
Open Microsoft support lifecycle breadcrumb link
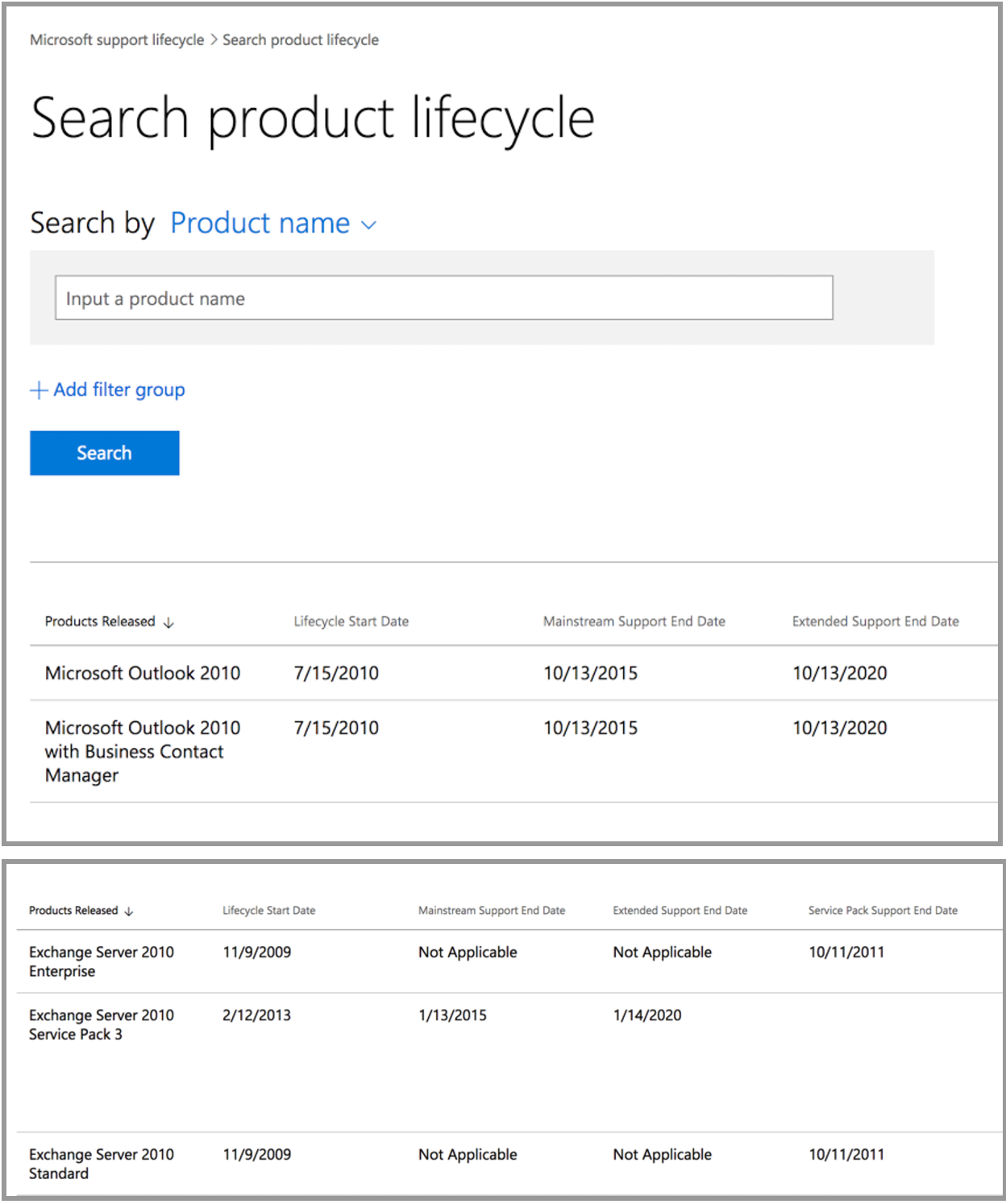(x=117, y=39)
